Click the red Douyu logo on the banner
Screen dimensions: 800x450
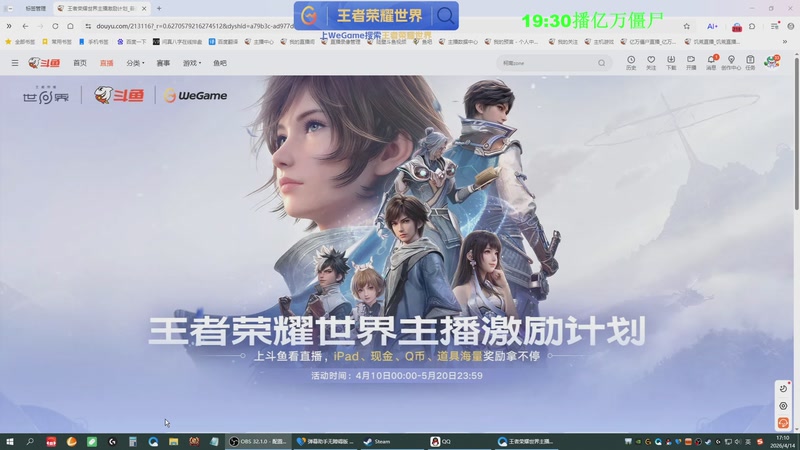coord(119,95)
